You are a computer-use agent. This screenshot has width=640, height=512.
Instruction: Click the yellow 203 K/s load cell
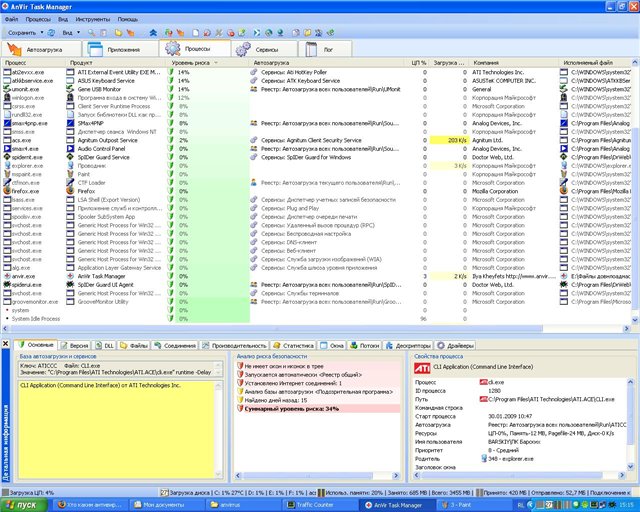(449, 140)
